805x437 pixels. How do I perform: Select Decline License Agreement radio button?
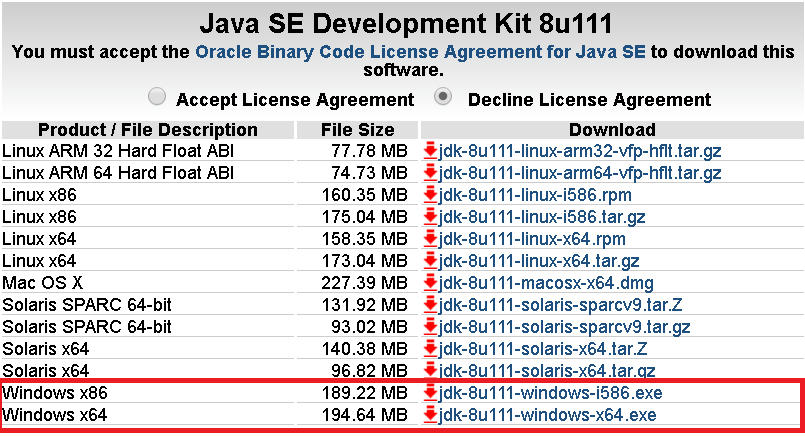click(443, 97)
